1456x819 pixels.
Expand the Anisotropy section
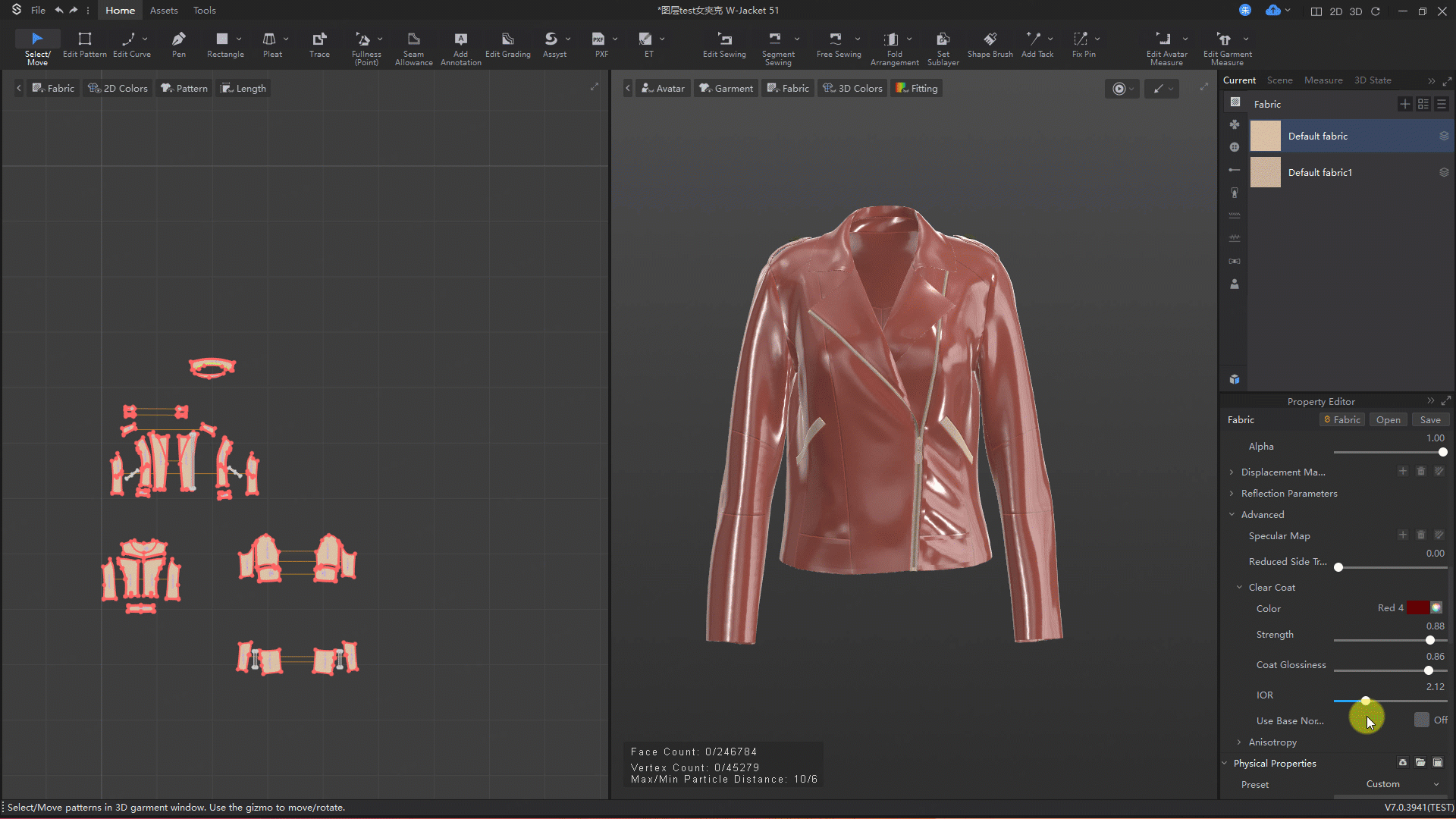pyautogui.click(x=1272, y=742)
